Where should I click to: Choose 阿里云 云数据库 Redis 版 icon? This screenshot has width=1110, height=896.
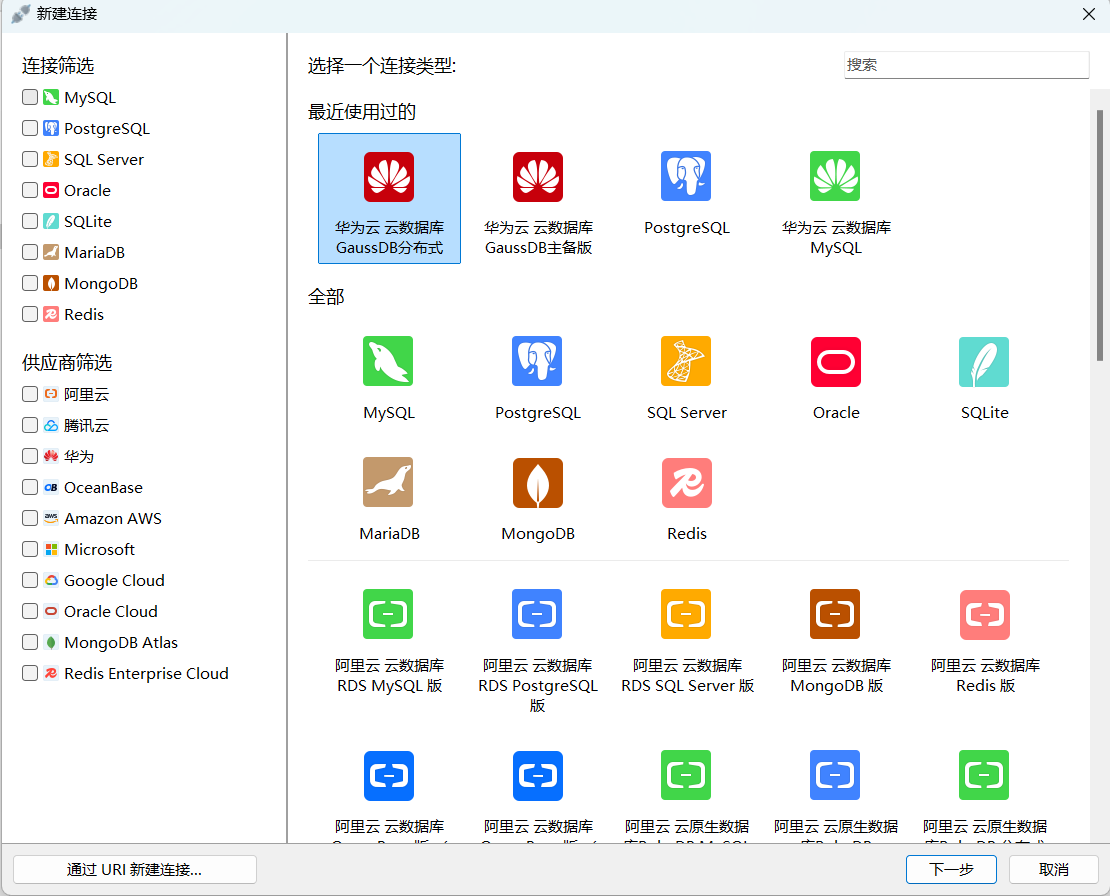coord(985,614)
